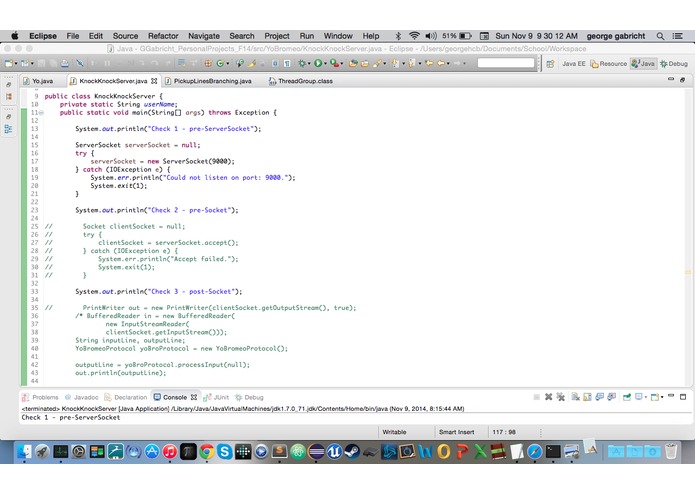The height and width of the screenshot is (494, 695).
Task: Open the Back history dropdown arrow
Action: pos(448,64)
